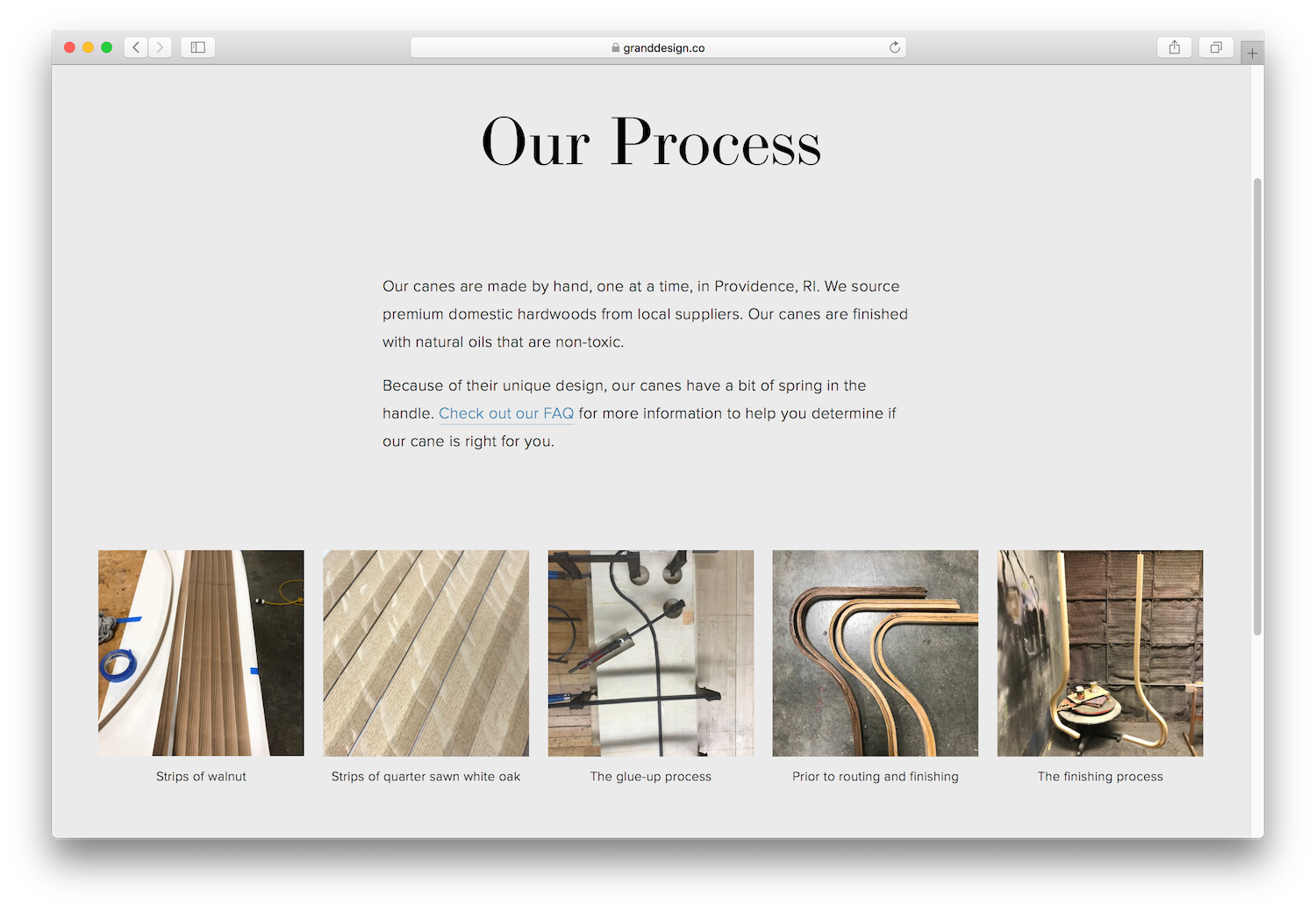Open a new tab with plus button

pyautogui.click(x=1252, y=54)
